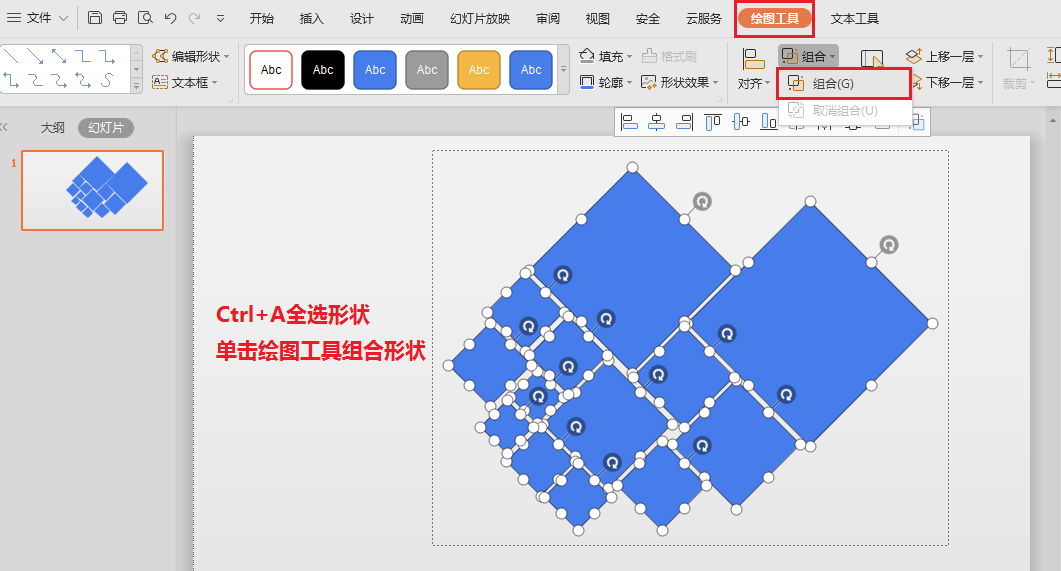
Task: Switch to the 开始 tab
Action: tap(261, 18)
